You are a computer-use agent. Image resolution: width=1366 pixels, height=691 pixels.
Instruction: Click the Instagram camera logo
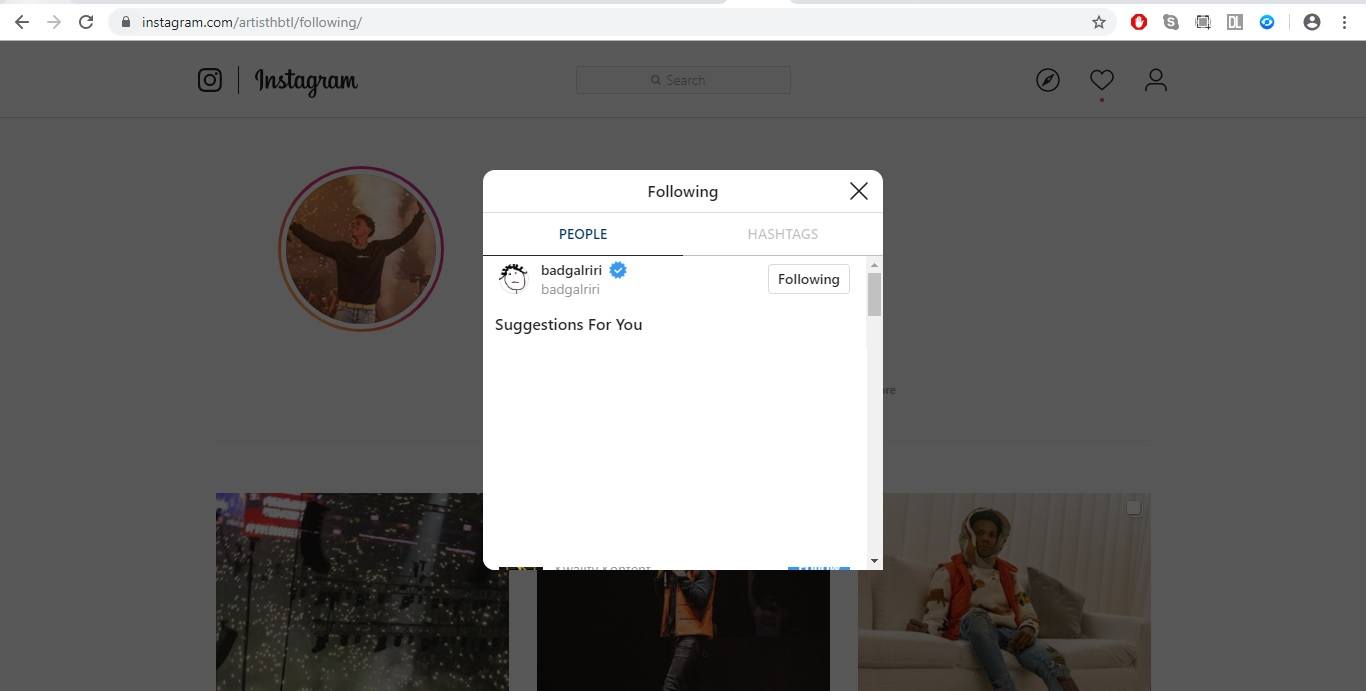tap(210, 80)
